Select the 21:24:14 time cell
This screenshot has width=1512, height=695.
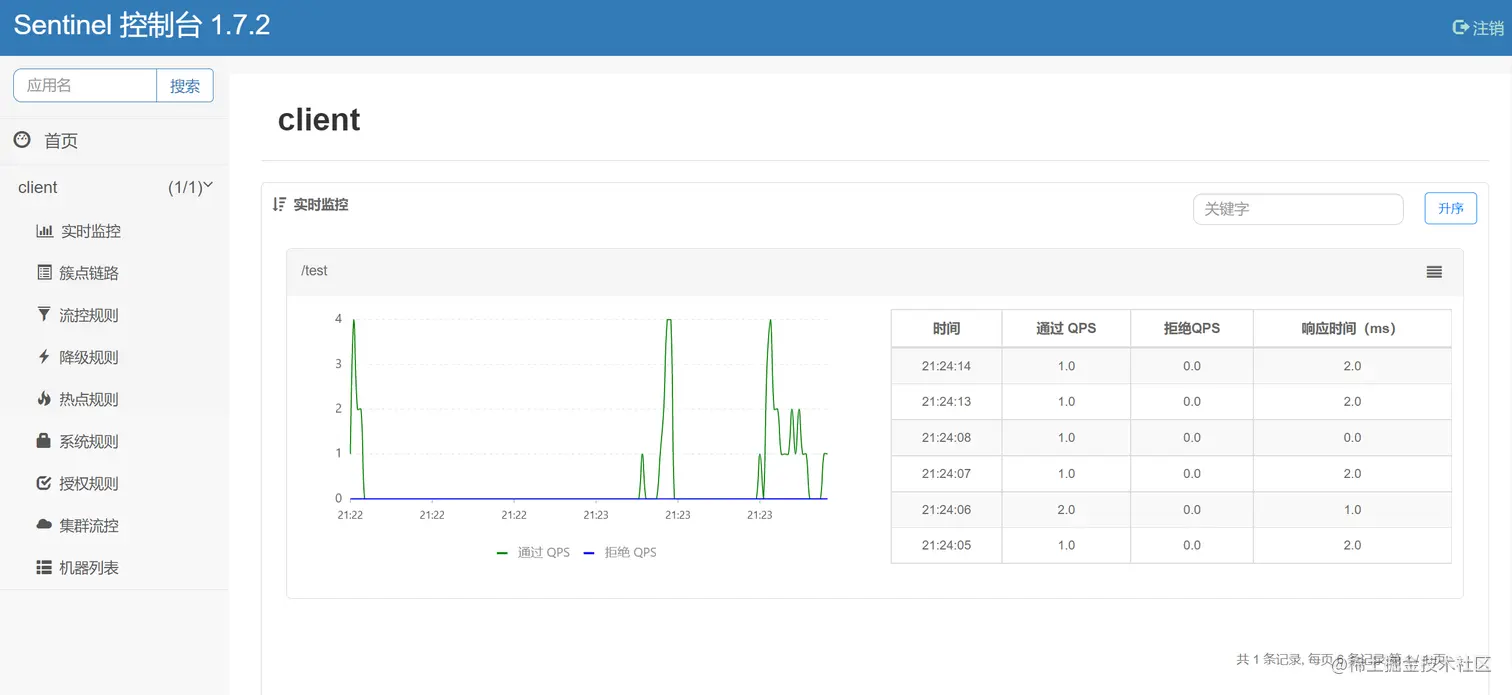(x=946, y=366)
